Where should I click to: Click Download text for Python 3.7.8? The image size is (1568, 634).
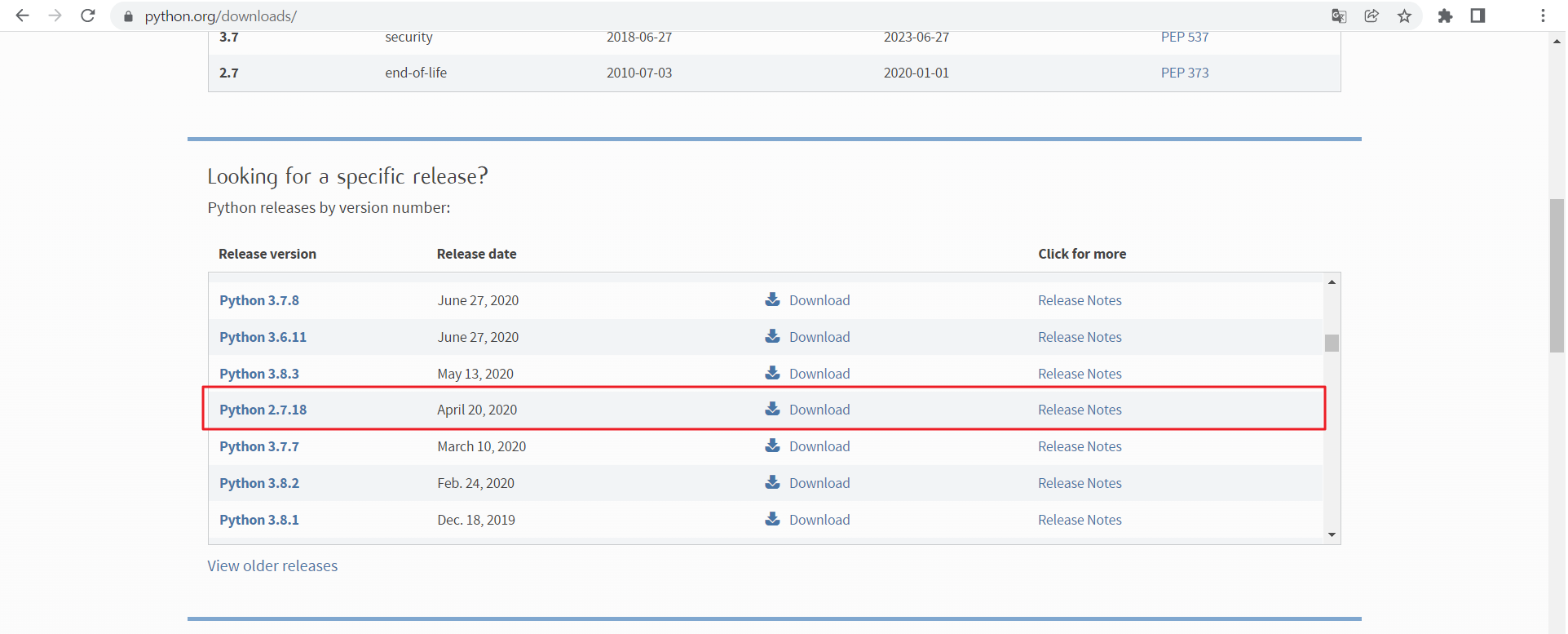click(819, 300)
